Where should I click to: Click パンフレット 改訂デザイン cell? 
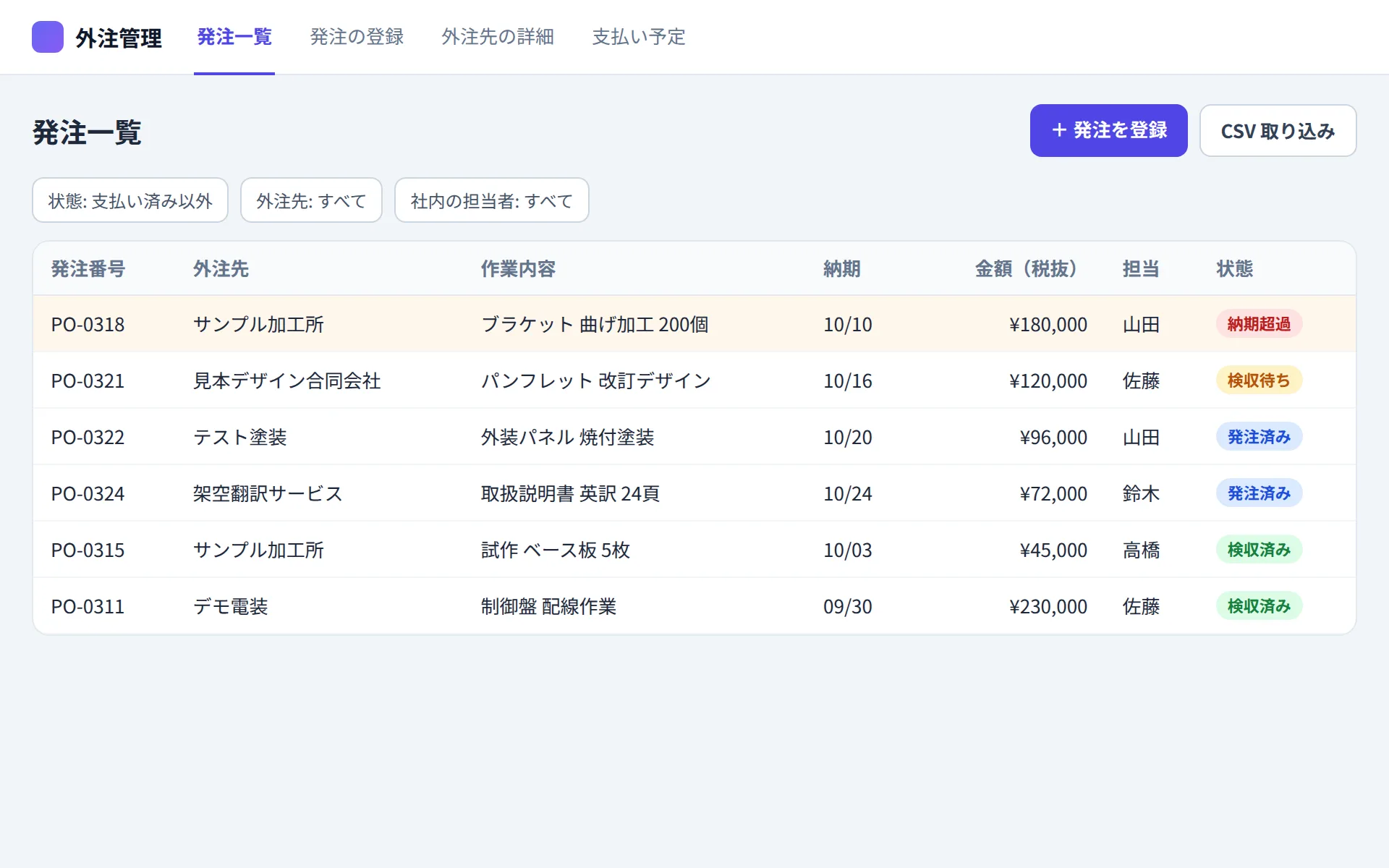click(x=596, y=380)
